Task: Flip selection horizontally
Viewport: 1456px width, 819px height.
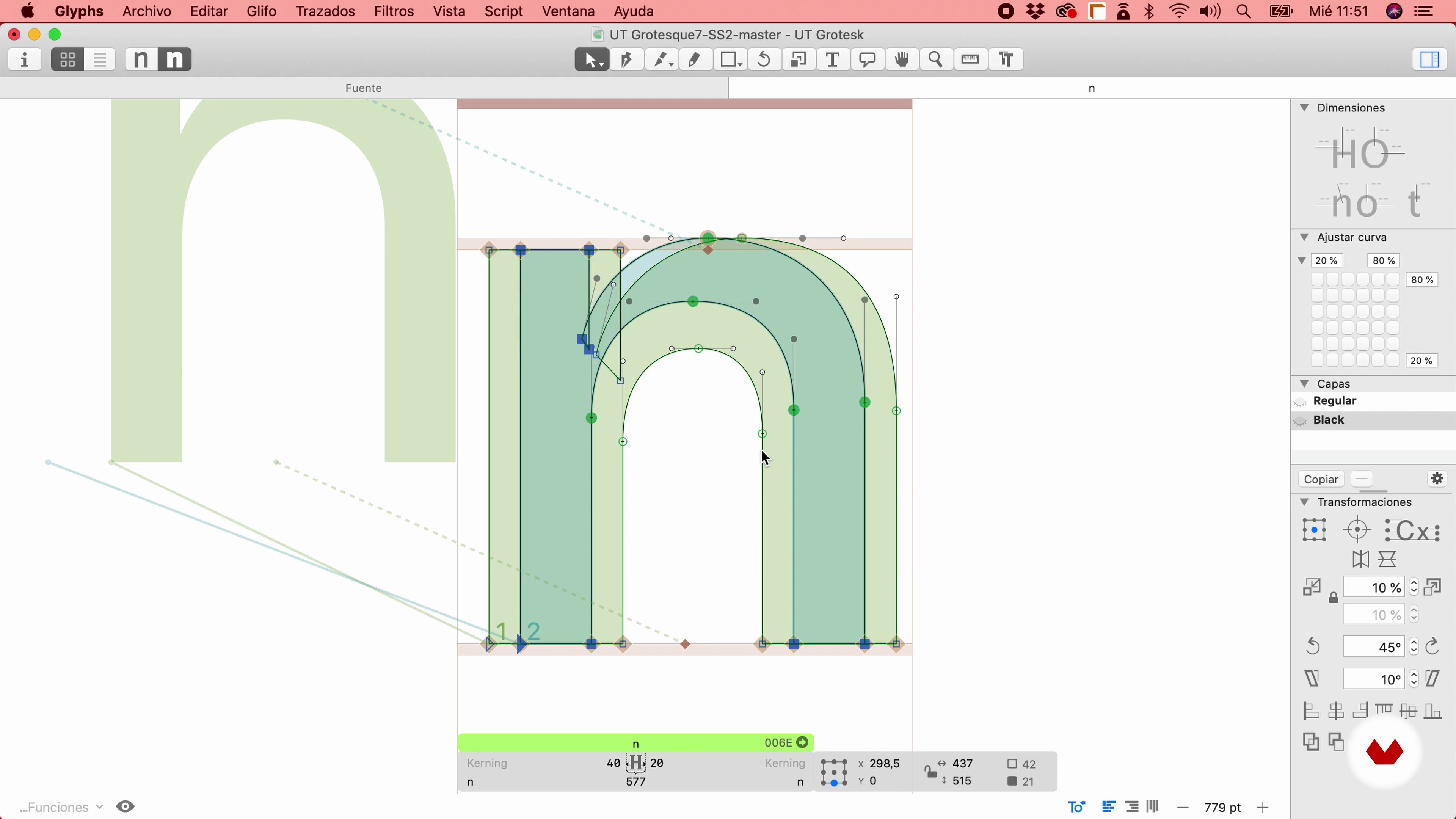Action: pyautogui.click(x=1360, y=560)
